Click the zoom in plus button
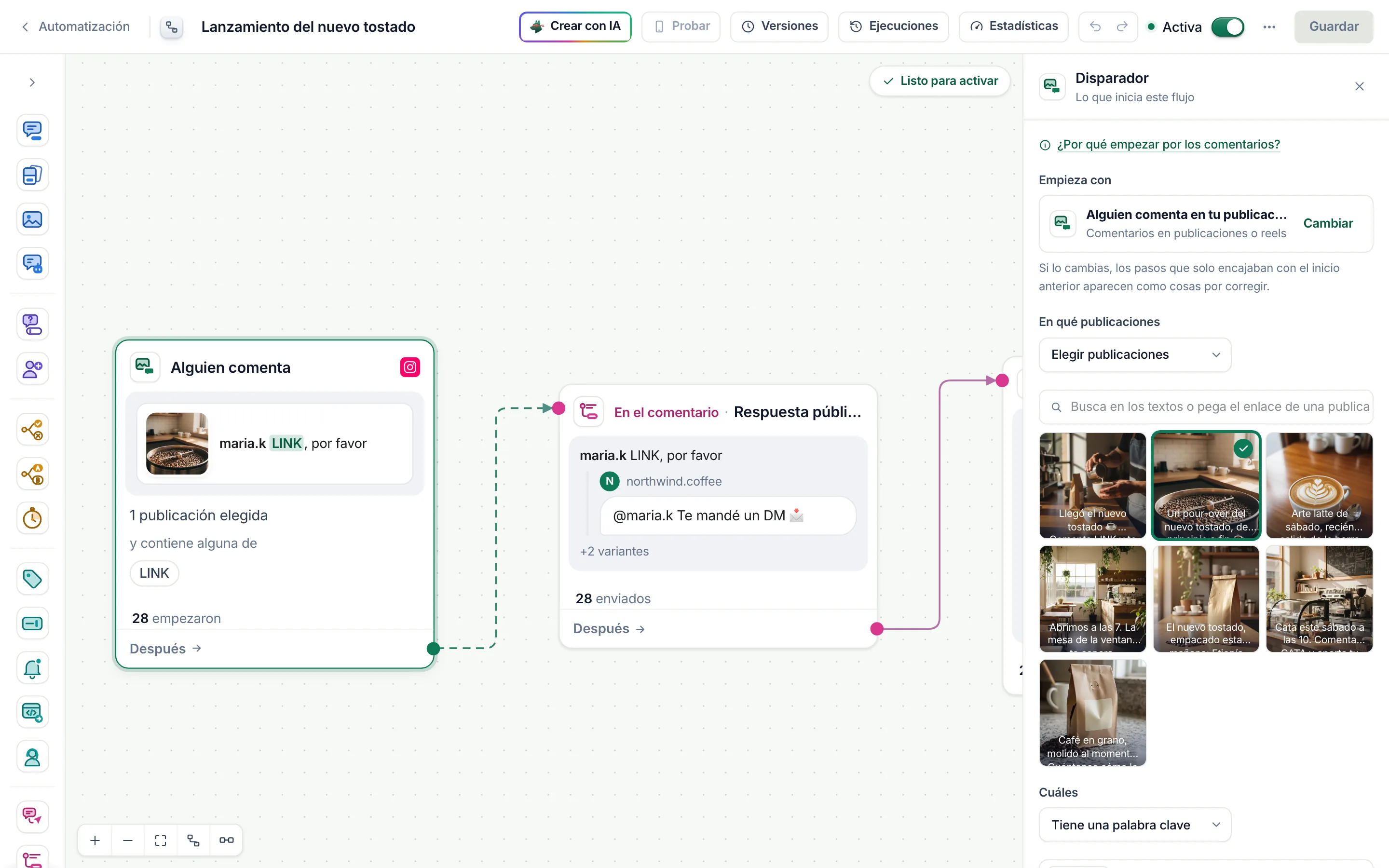The width and height of the screenshot is (1389, 868). [95, 841]
